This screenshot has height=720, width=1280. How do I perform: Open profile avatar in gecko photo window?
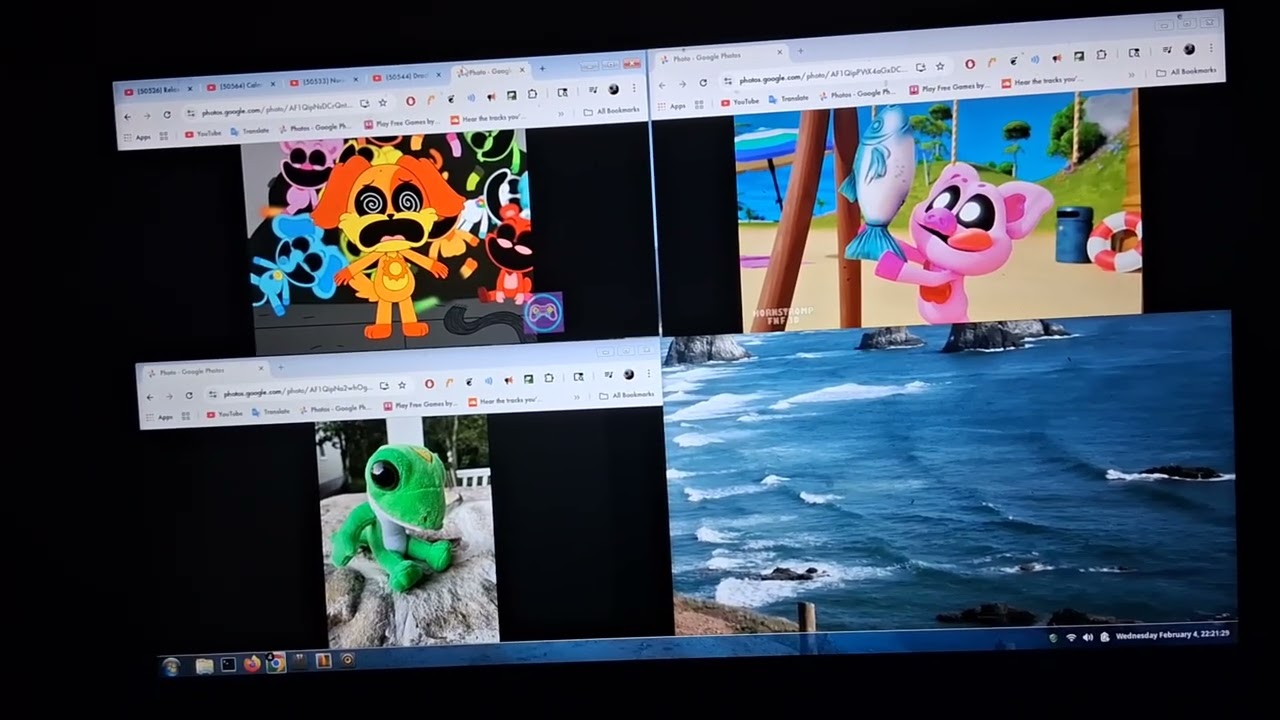pos(629,374)
